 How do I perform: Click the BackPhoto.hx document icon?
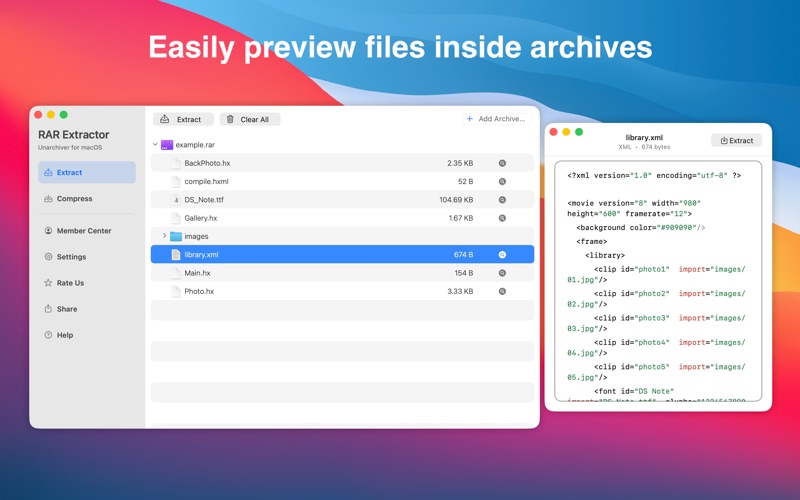[x=176, y=163]
